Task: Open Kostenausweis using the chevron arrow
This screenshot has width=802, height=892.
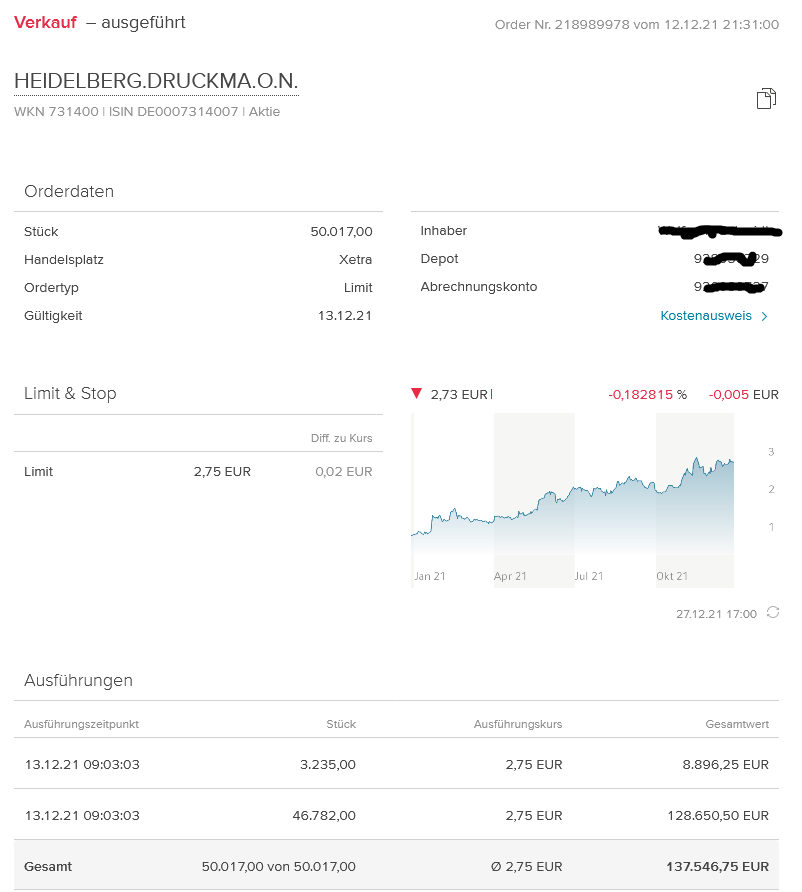Action: tap(765, 316)
